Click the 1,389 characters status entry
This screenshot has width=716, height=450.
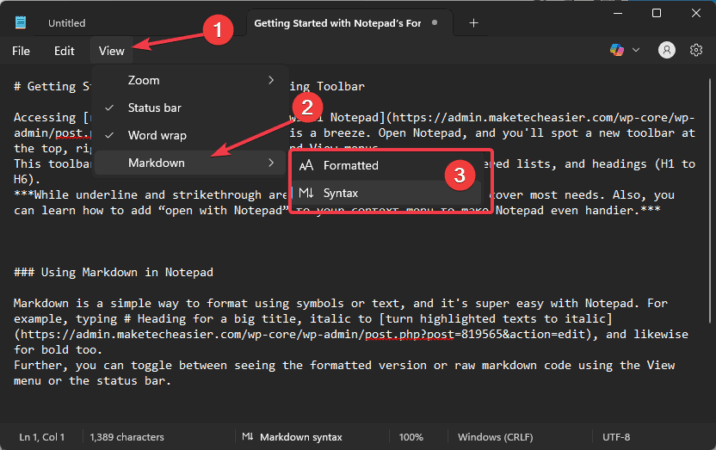pyautogui.click(x=127, y=437)
